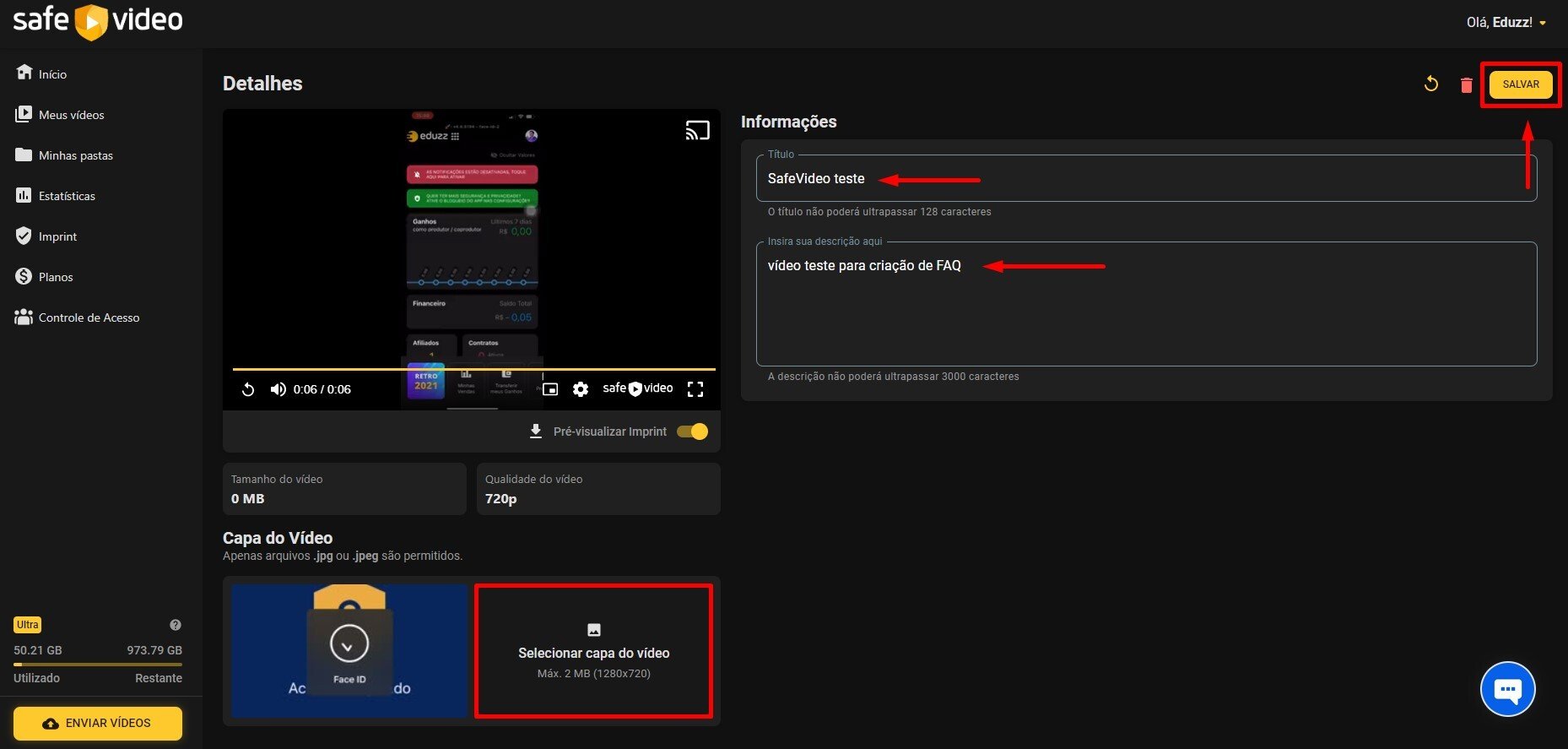1568x749 pixels.
Task: Click the red trash delete icon
Action: 1466,84
